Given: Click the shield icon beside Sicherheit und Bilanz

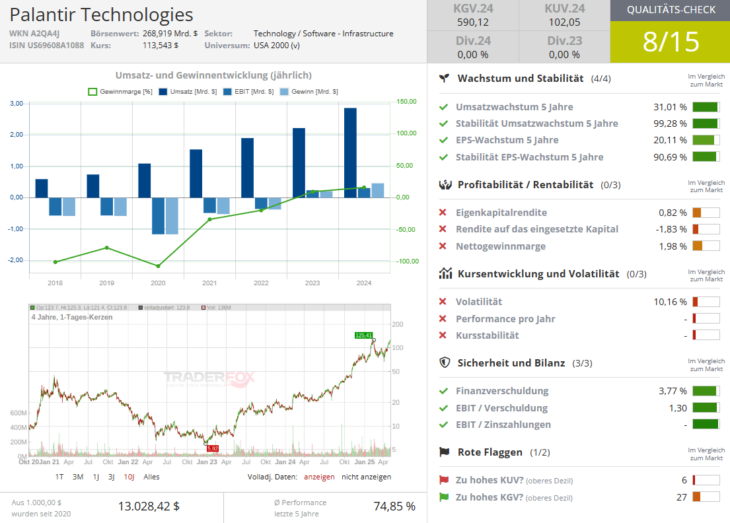Looking at the screenshot, I should pyautogui.click(x=445, y=362).
